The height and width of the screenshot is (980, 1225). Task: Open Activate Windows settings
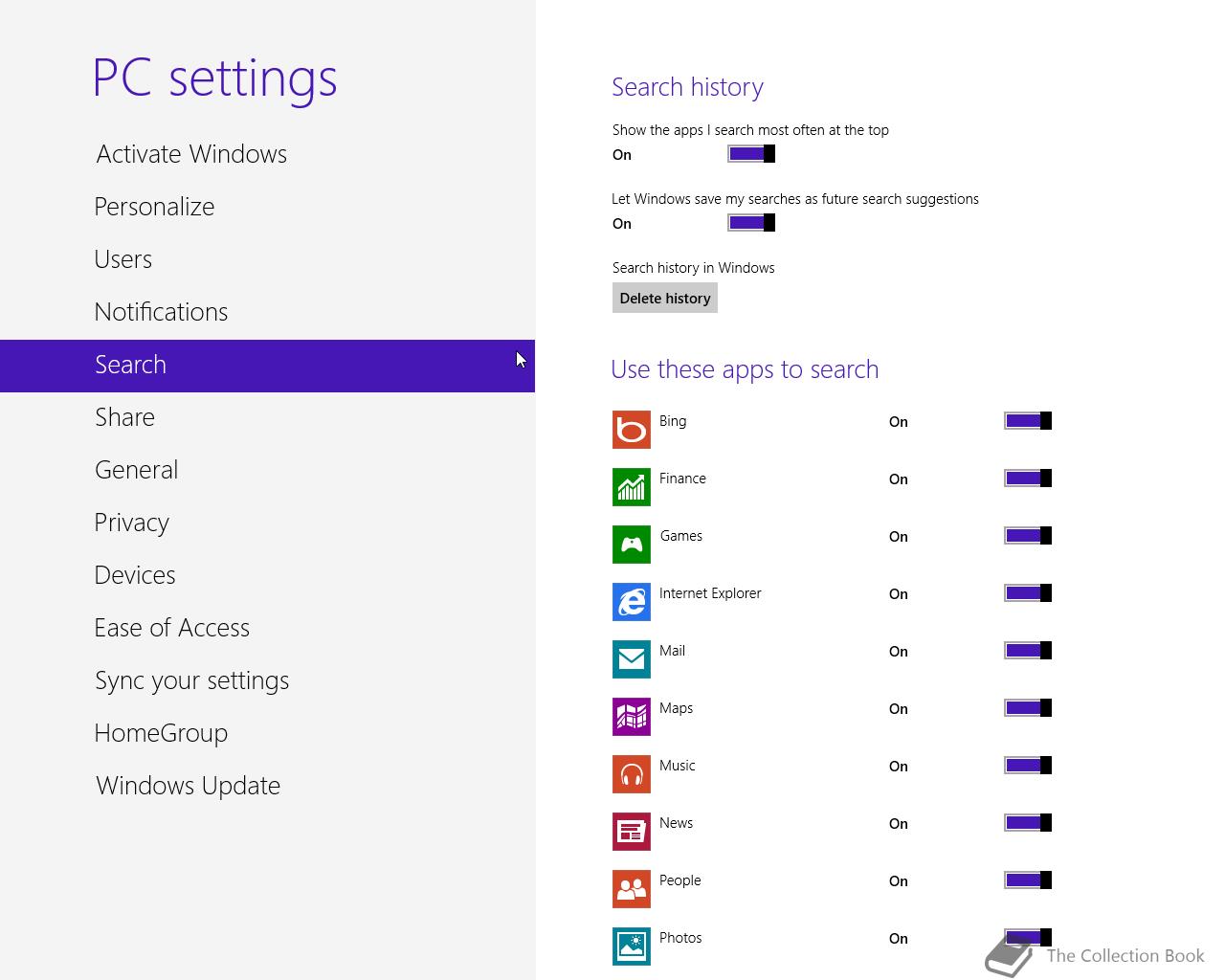pos(267,154)
